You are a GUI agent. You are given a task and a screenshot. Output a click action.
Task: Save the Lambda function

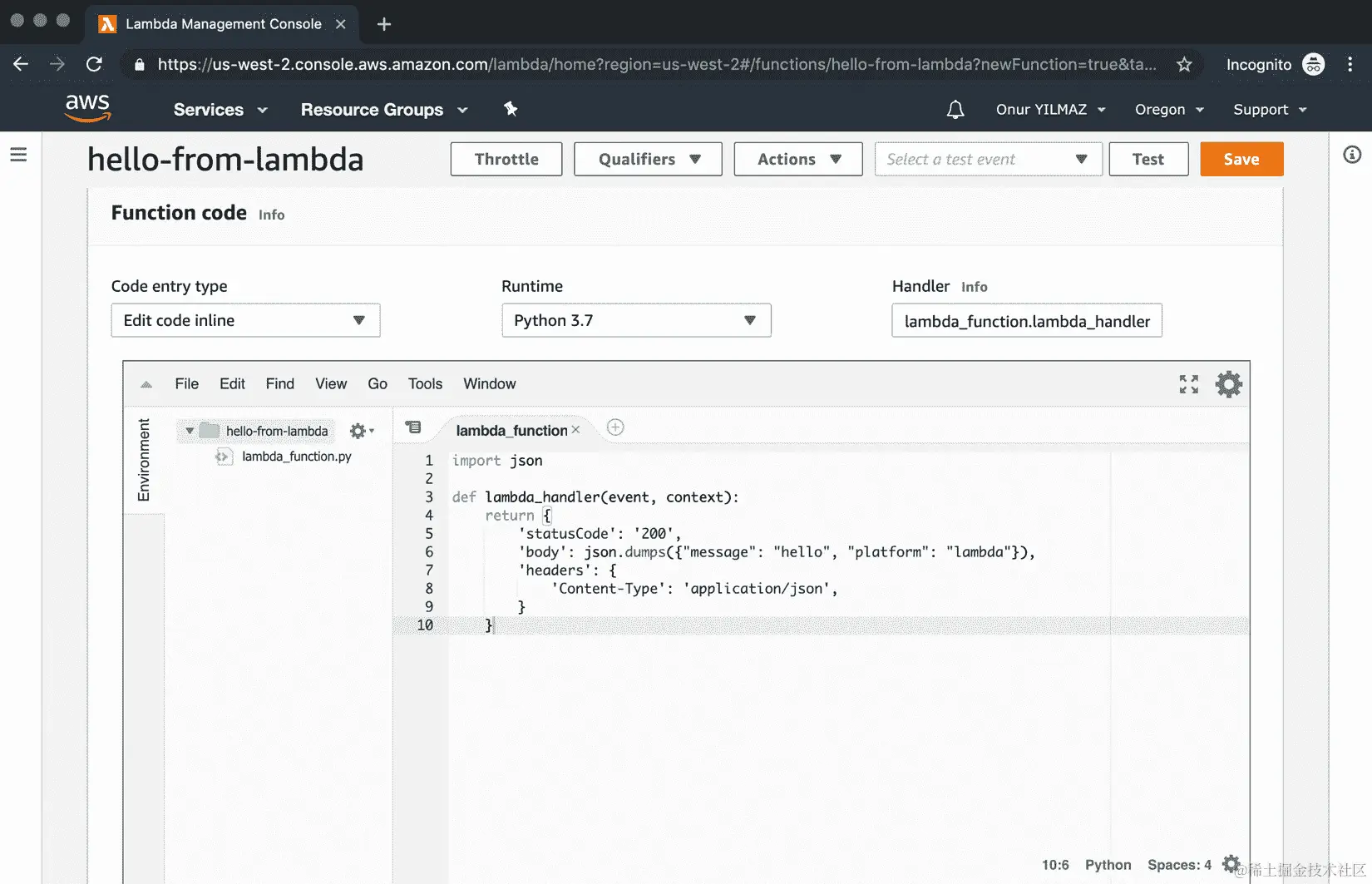pyautogui.click(x=1241, y=159)
